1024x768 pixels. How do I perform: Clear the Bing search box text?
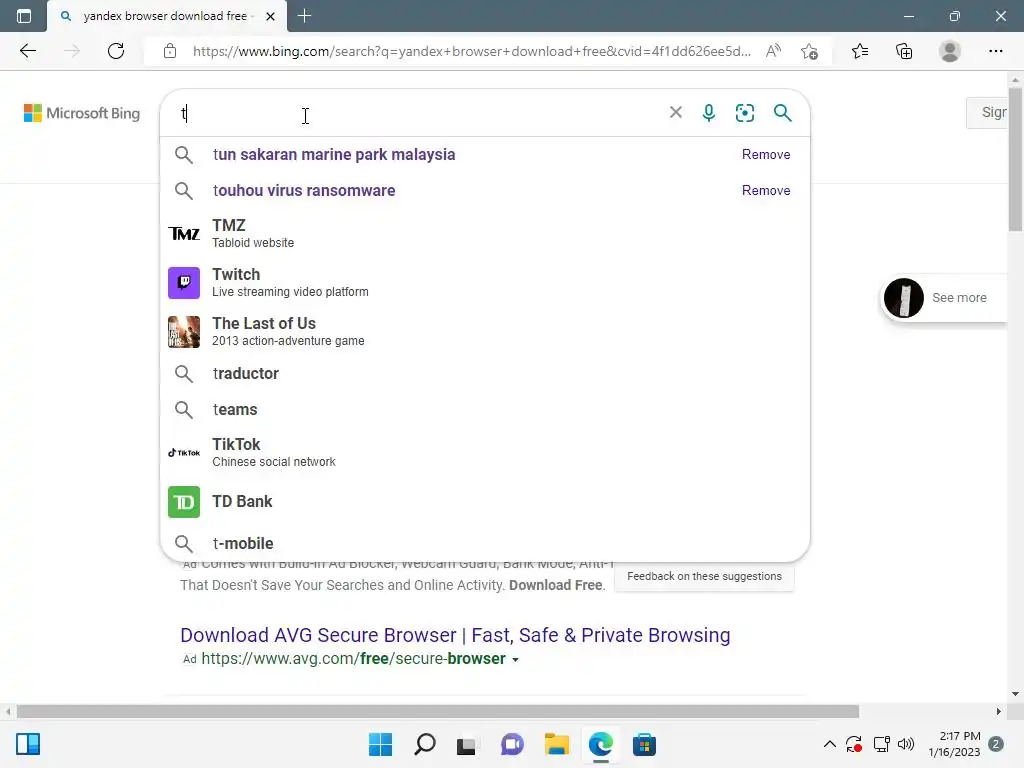[x=676, y=112]
